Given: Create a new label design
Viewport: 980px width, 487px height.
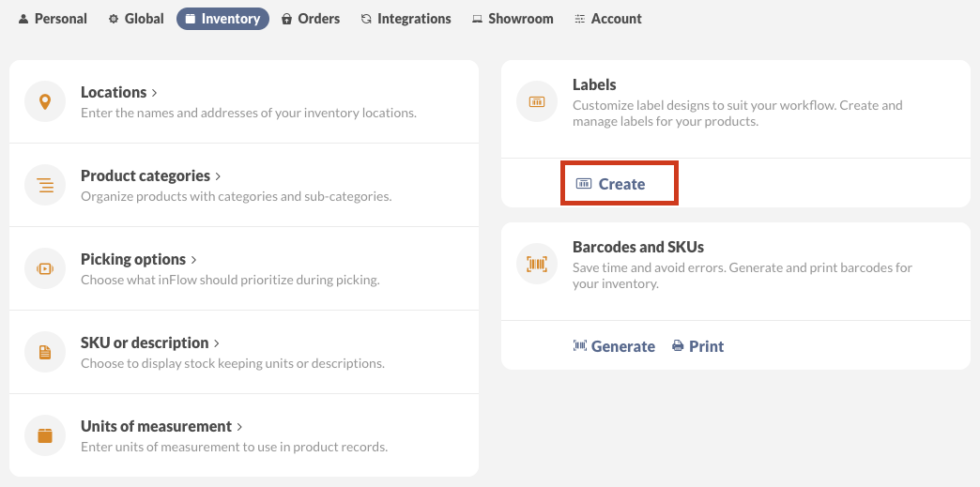Looking at the screenshot, I should (611, 184).
